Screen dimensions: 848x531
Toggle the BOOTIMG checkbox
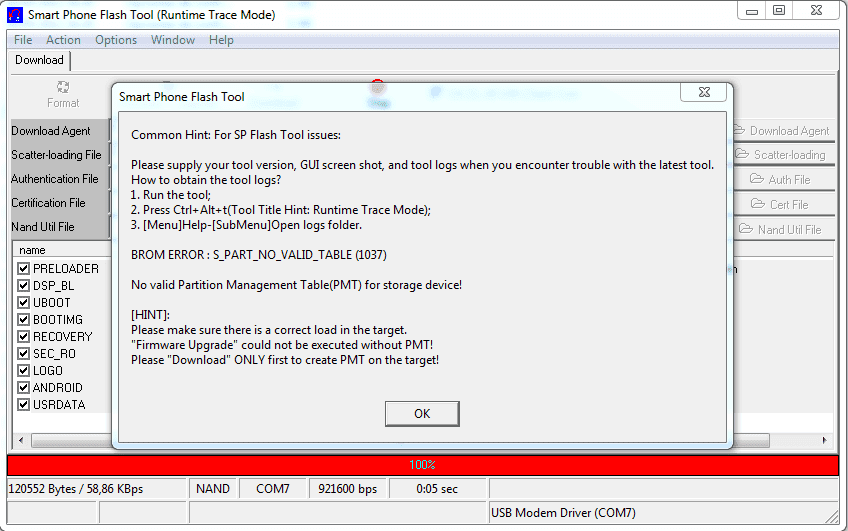click(23, 320)
